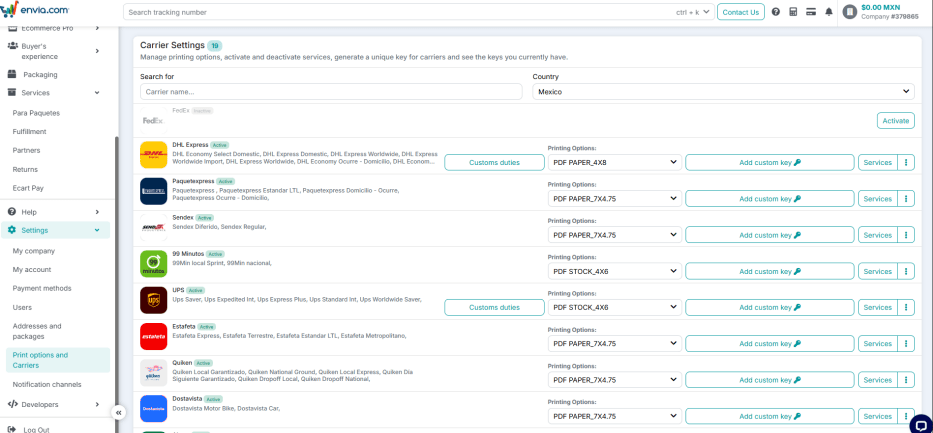Open Payment methods settings
Viewport: 933px width, 433px height.
pos(42,288)
